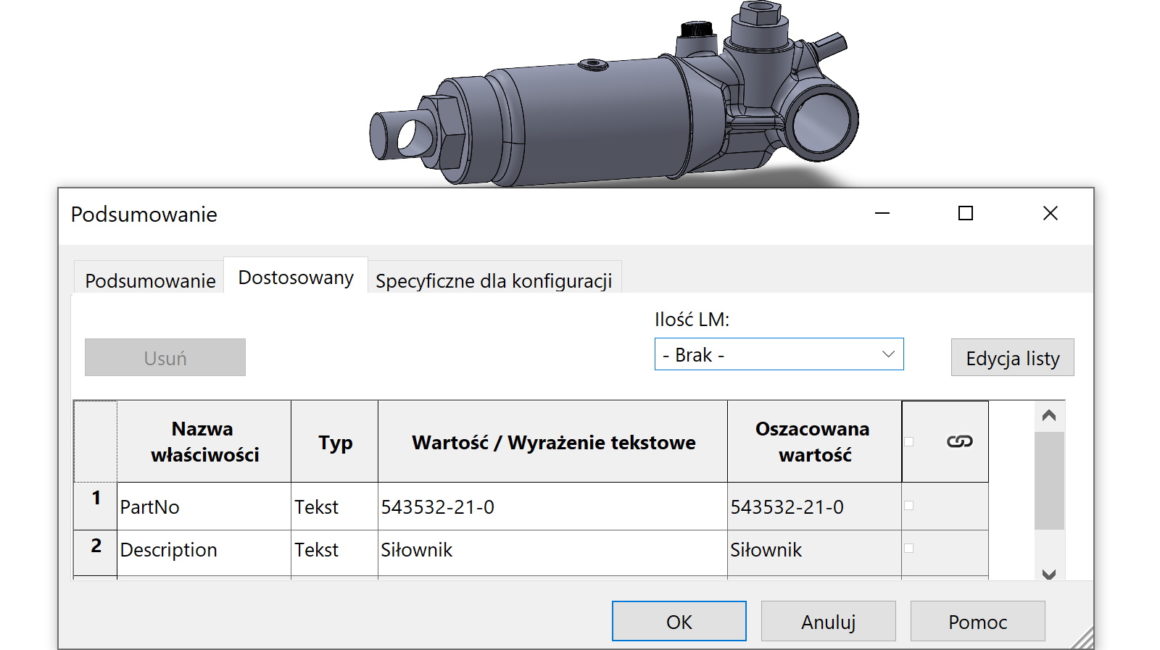Screen dimensions: 1160x650
Task: Close the Podsumowanie dialog with X
Action: (1049, 213)
